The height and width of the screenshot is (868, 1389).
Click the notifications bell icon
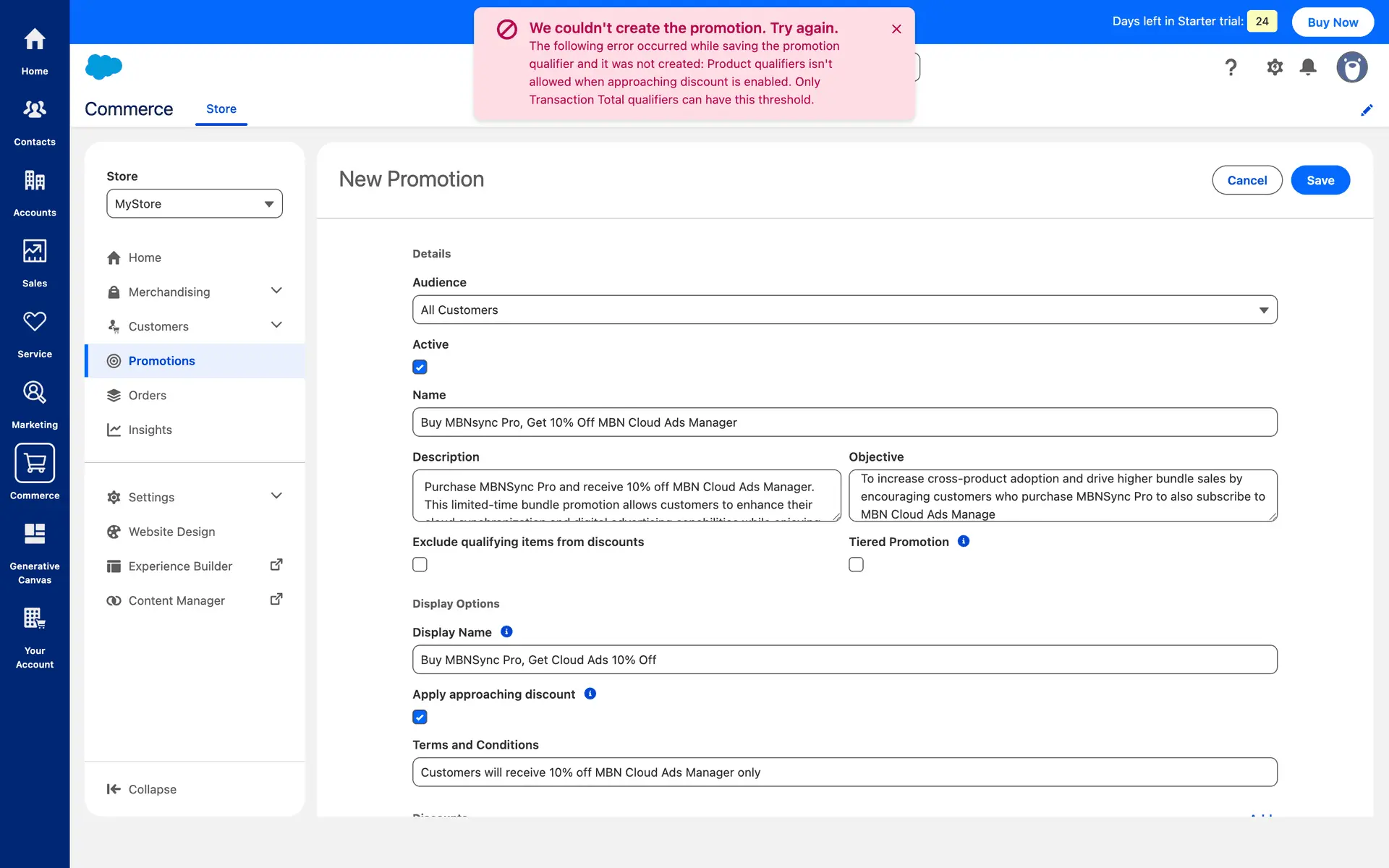pyautogui.click(x=1307, y=67)
